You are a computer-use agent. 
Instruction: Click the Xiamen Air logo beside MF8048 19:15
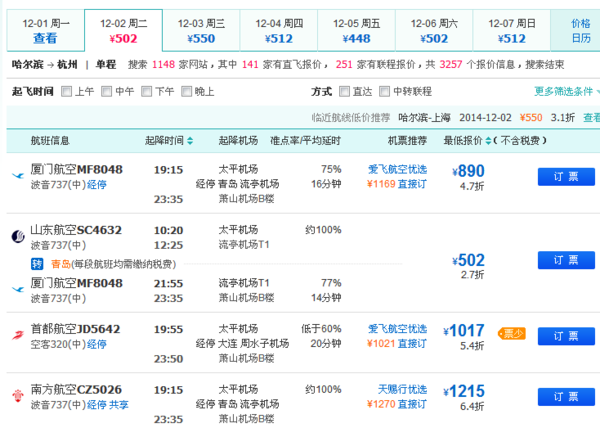coord(18,176)
